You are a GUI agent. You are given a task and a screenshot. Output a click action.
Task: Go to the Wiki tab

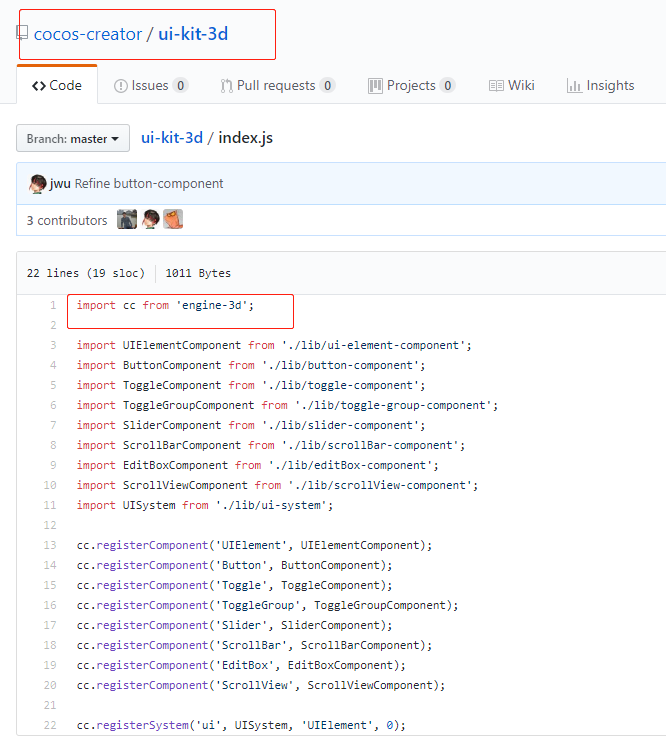coord(521,86)
